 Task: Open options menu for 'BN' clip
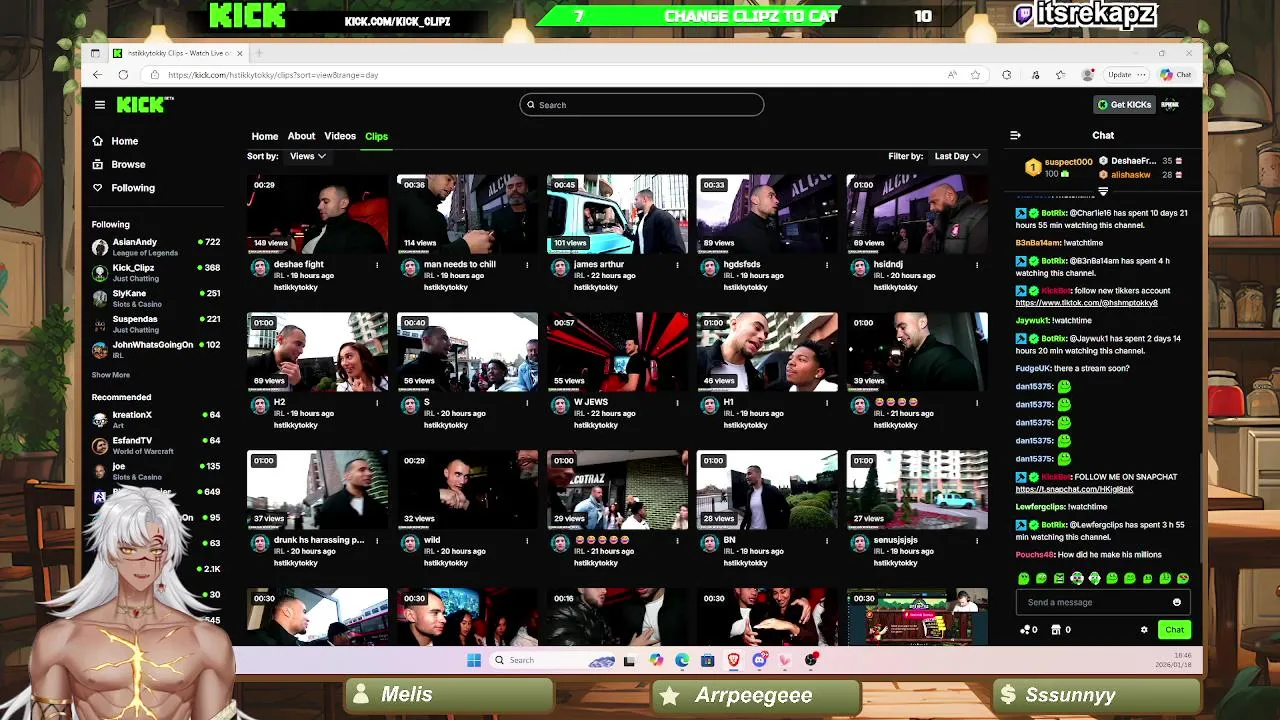click(x=827, y=541)
